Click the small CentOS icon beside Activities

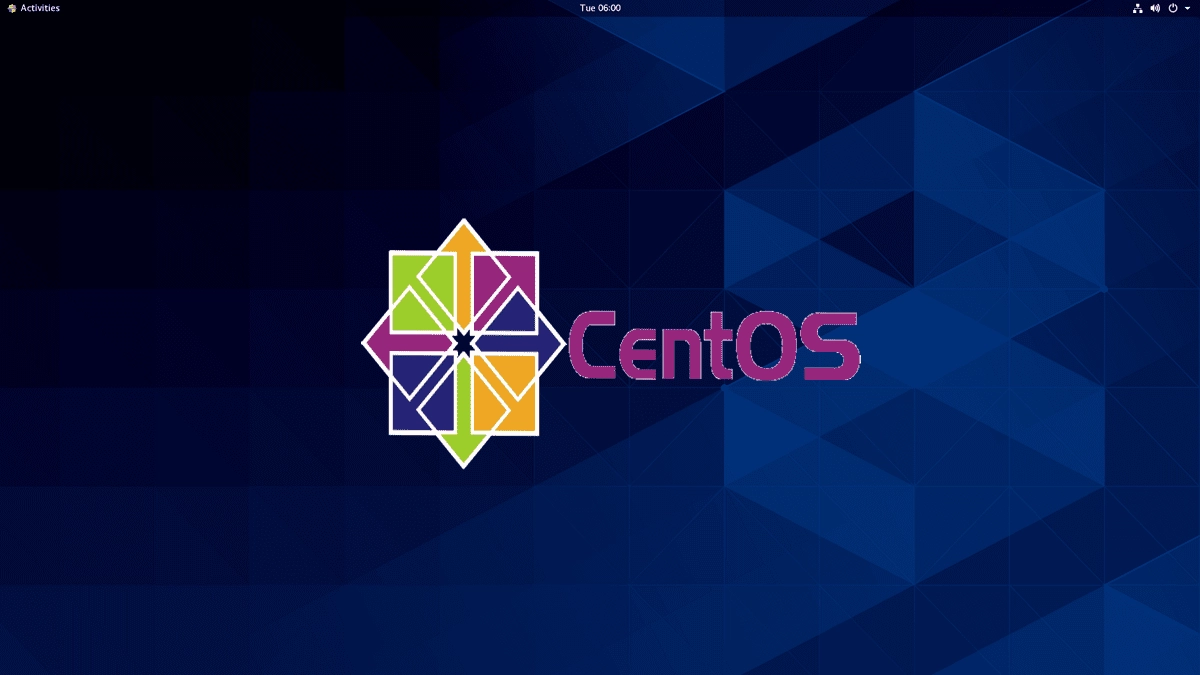(11, 8)
